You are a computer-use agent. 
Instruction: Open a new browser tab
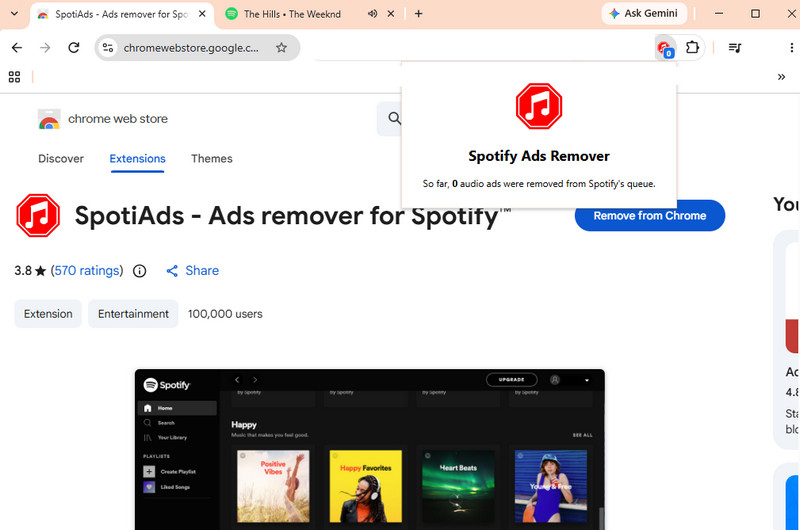418,14
